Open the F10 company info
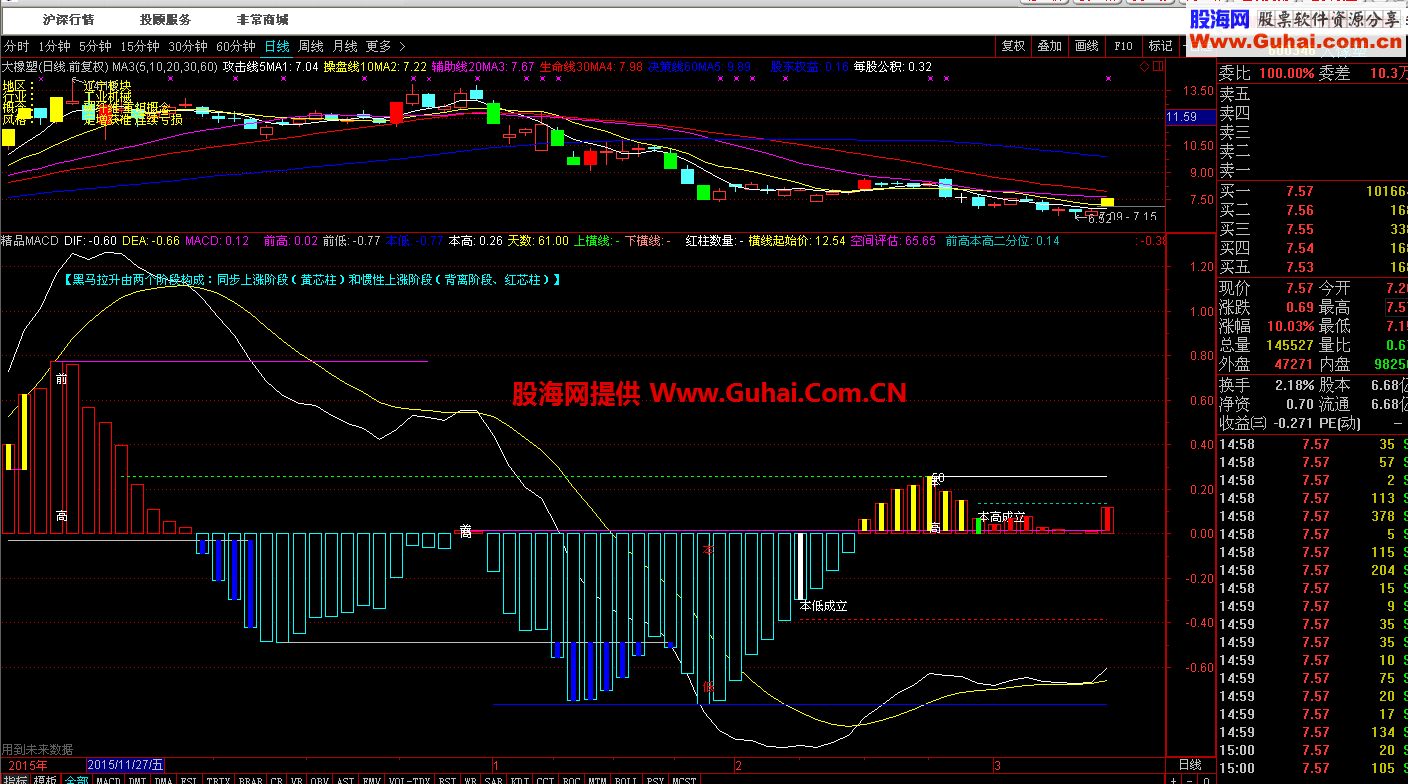 tap(1124, 46)
